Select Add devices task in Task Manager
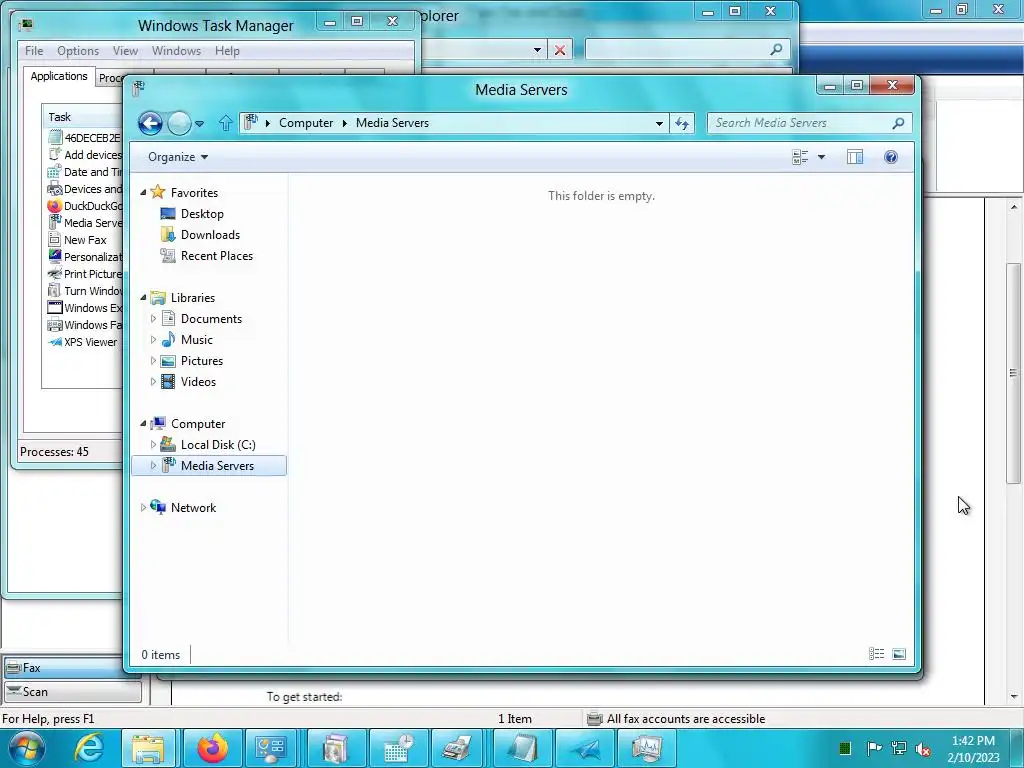 pos(85,155)
